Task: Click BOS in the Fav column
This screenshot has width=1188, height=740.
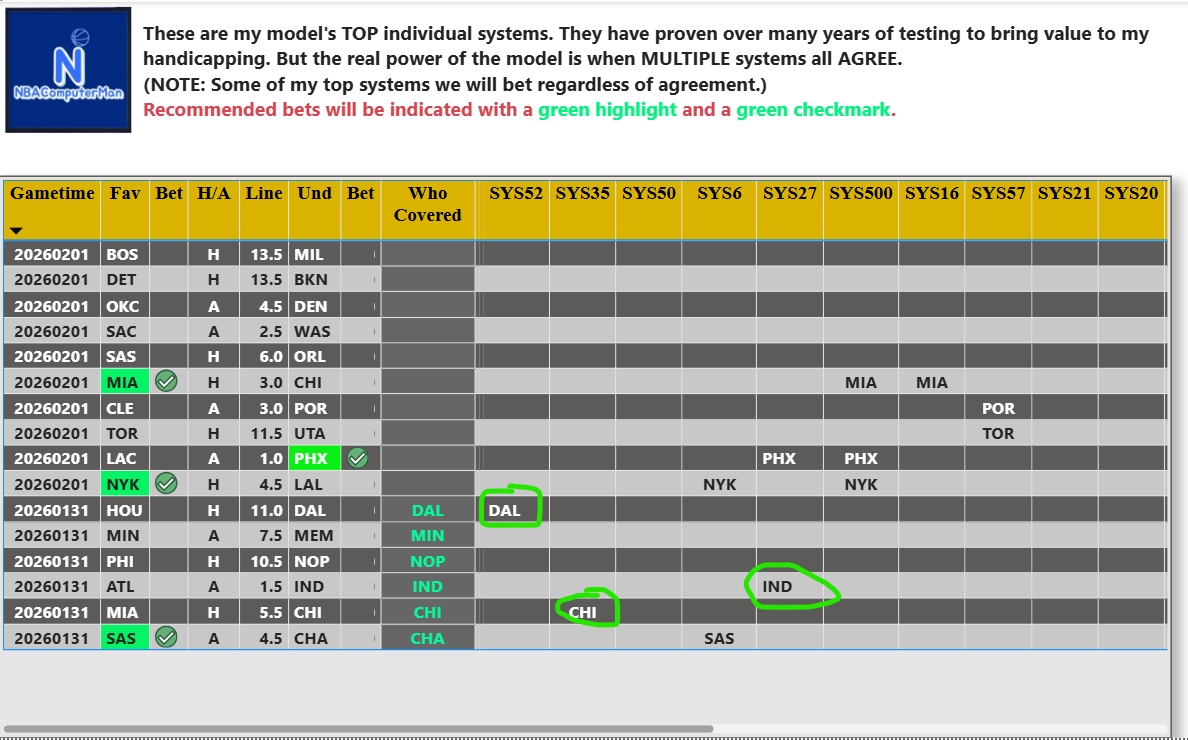Action: (x=124, y=254)
